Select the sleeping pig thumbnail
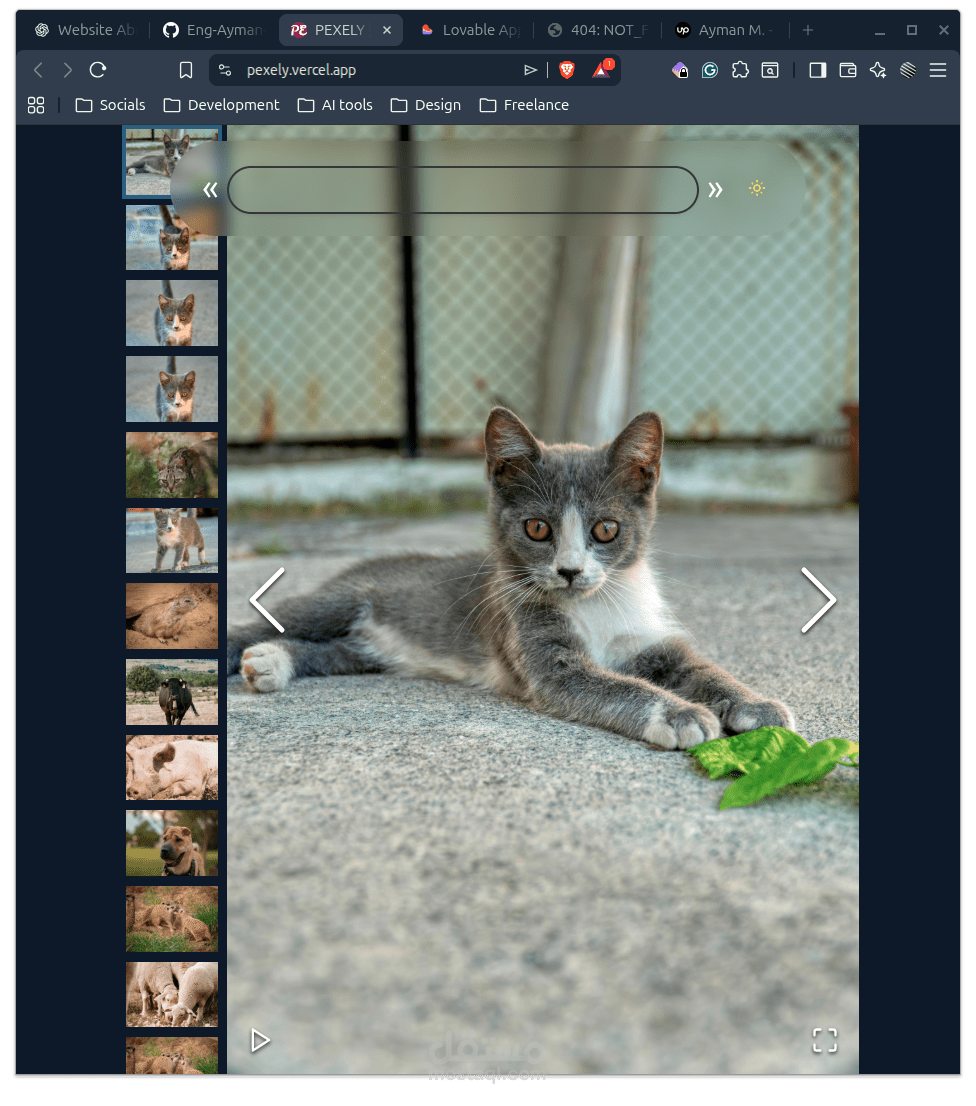976x1106 pixels. coord(172,768)
